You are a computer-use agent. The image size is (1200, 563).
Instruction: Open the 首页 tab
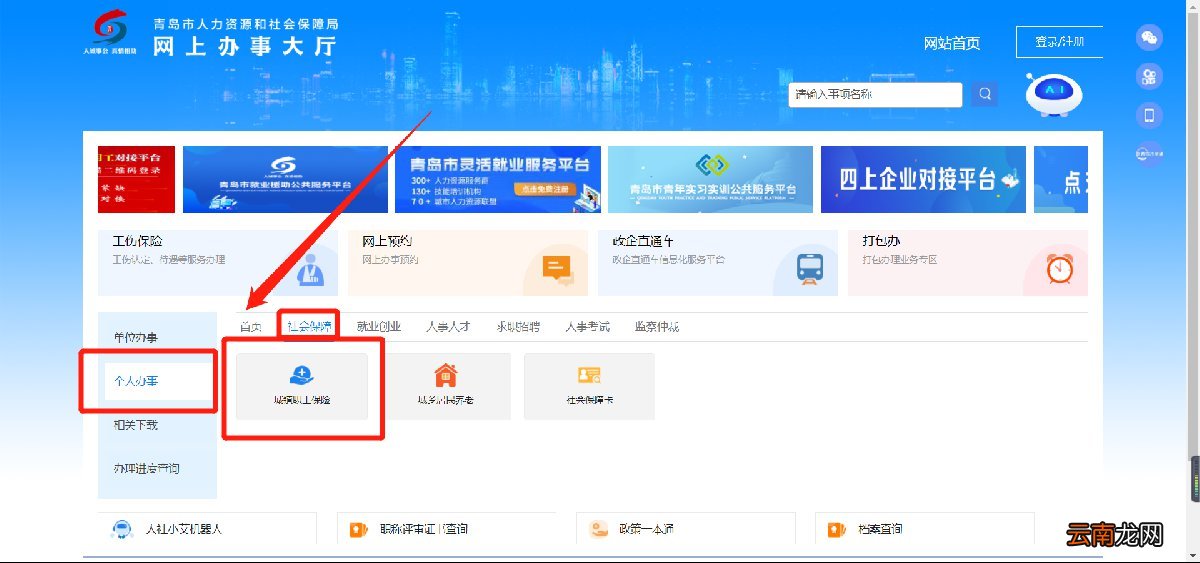pyautogui.click(x=251, y=327)
